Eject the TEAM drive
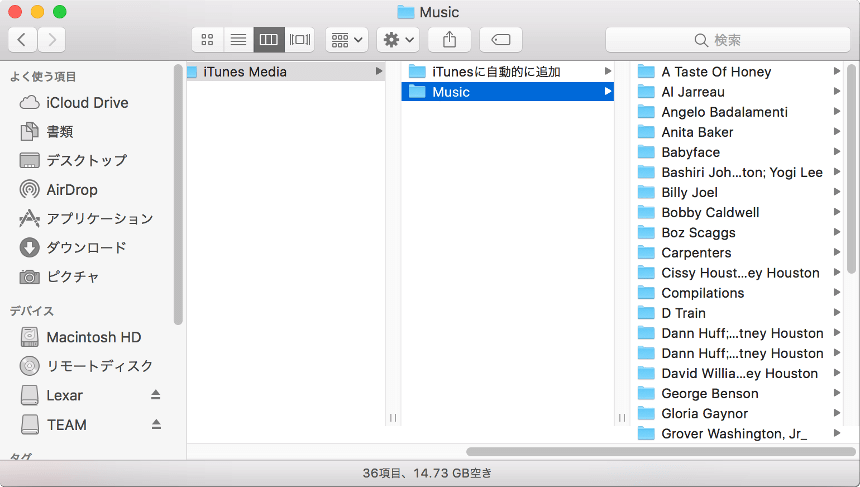 pyautogui.click(x=156, y=425)
